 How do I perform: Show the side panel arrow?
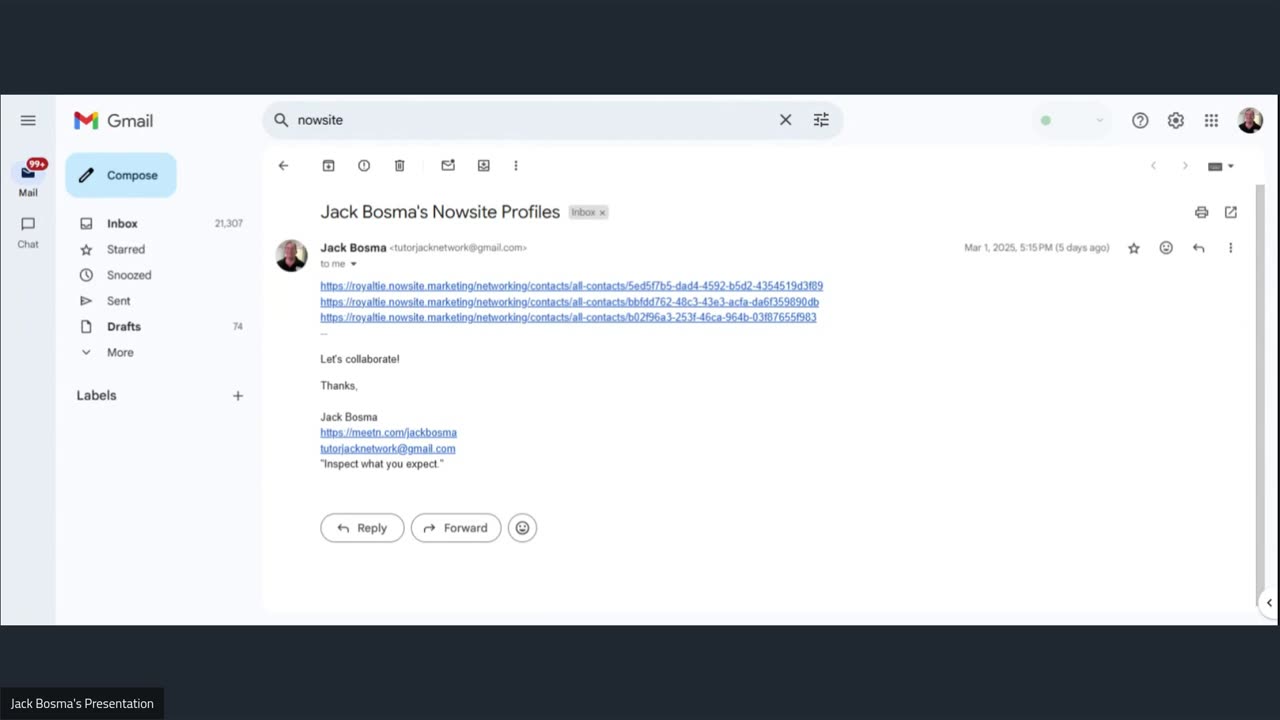point(1269,603)
